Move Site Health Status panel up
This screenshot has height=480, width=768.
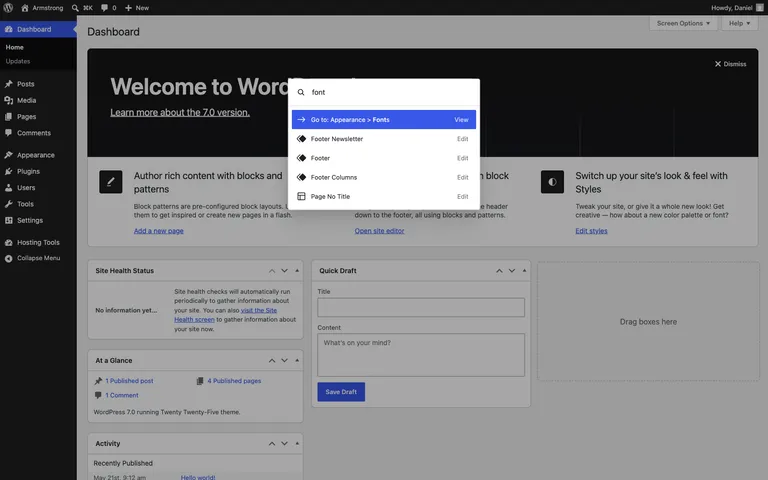point(272,271)
